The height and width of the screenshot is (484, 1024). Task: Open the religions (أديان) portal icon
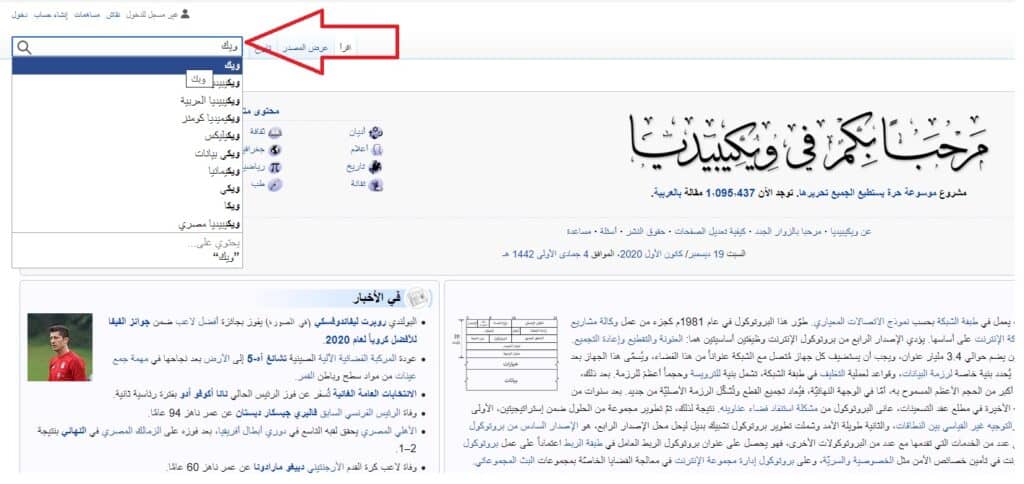point(376,133)
